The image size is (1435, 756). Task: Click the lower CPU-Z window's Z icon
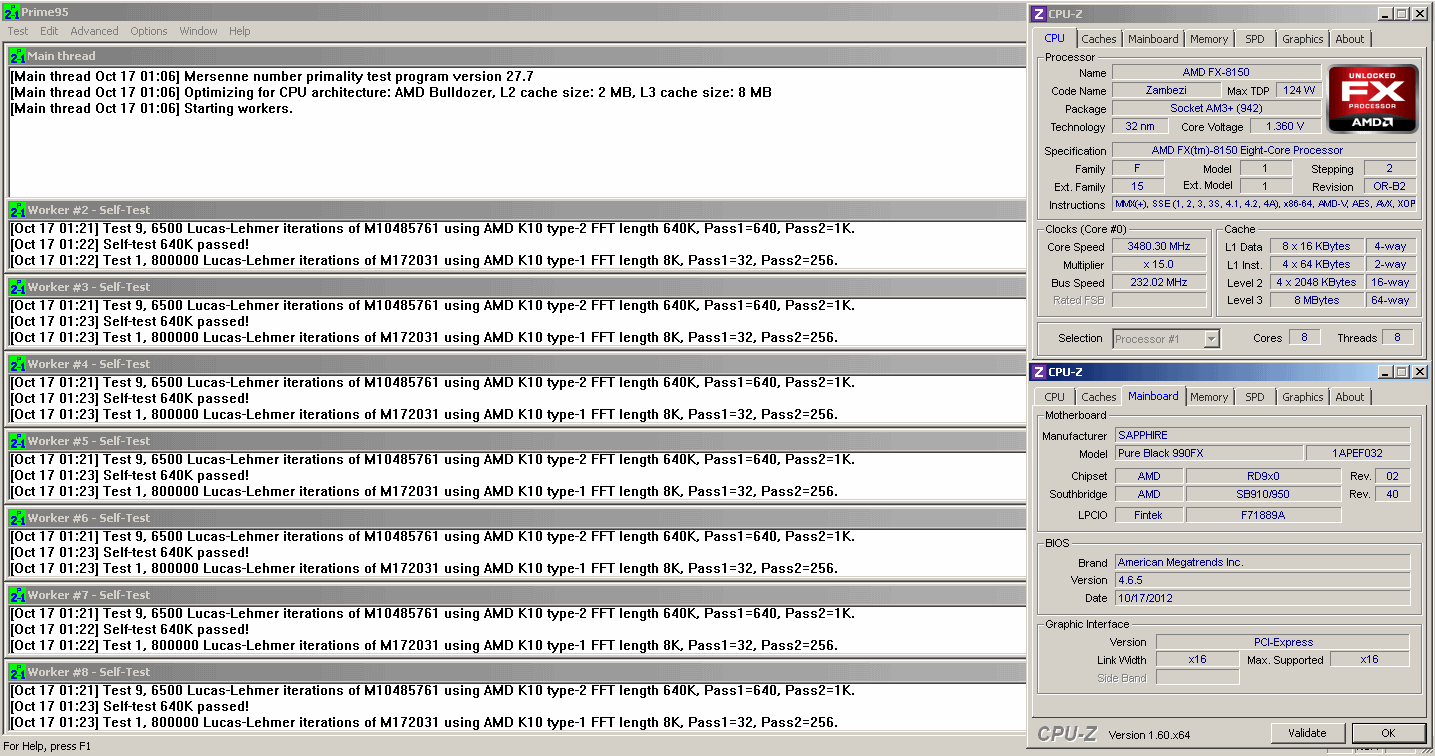pos(1039,372)
